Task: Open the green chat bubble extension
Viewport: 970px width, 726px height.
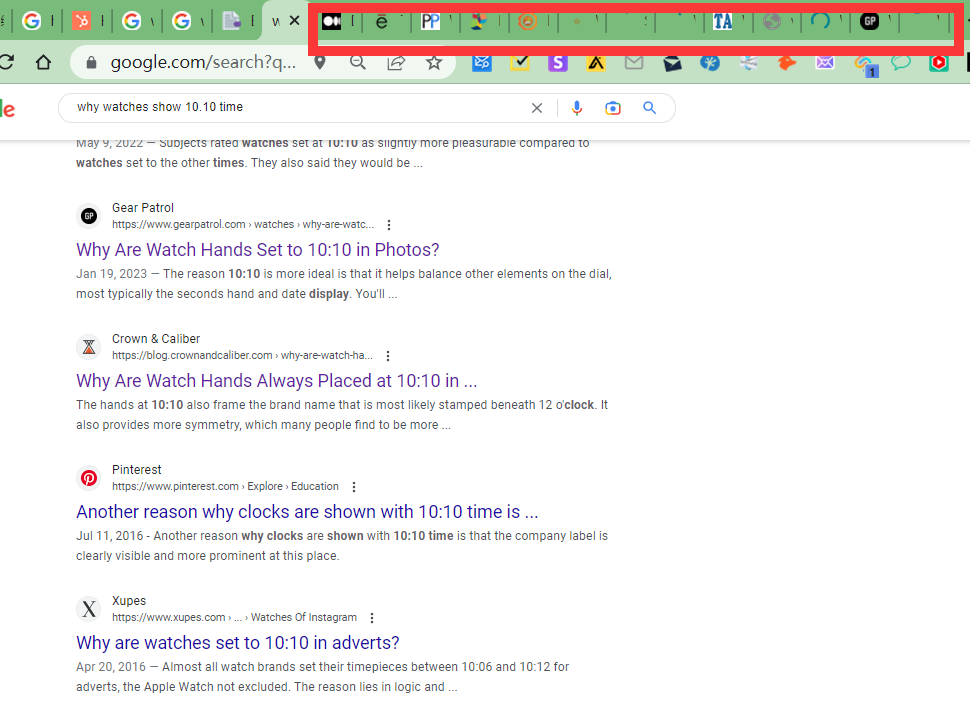Action: [901, 62]
